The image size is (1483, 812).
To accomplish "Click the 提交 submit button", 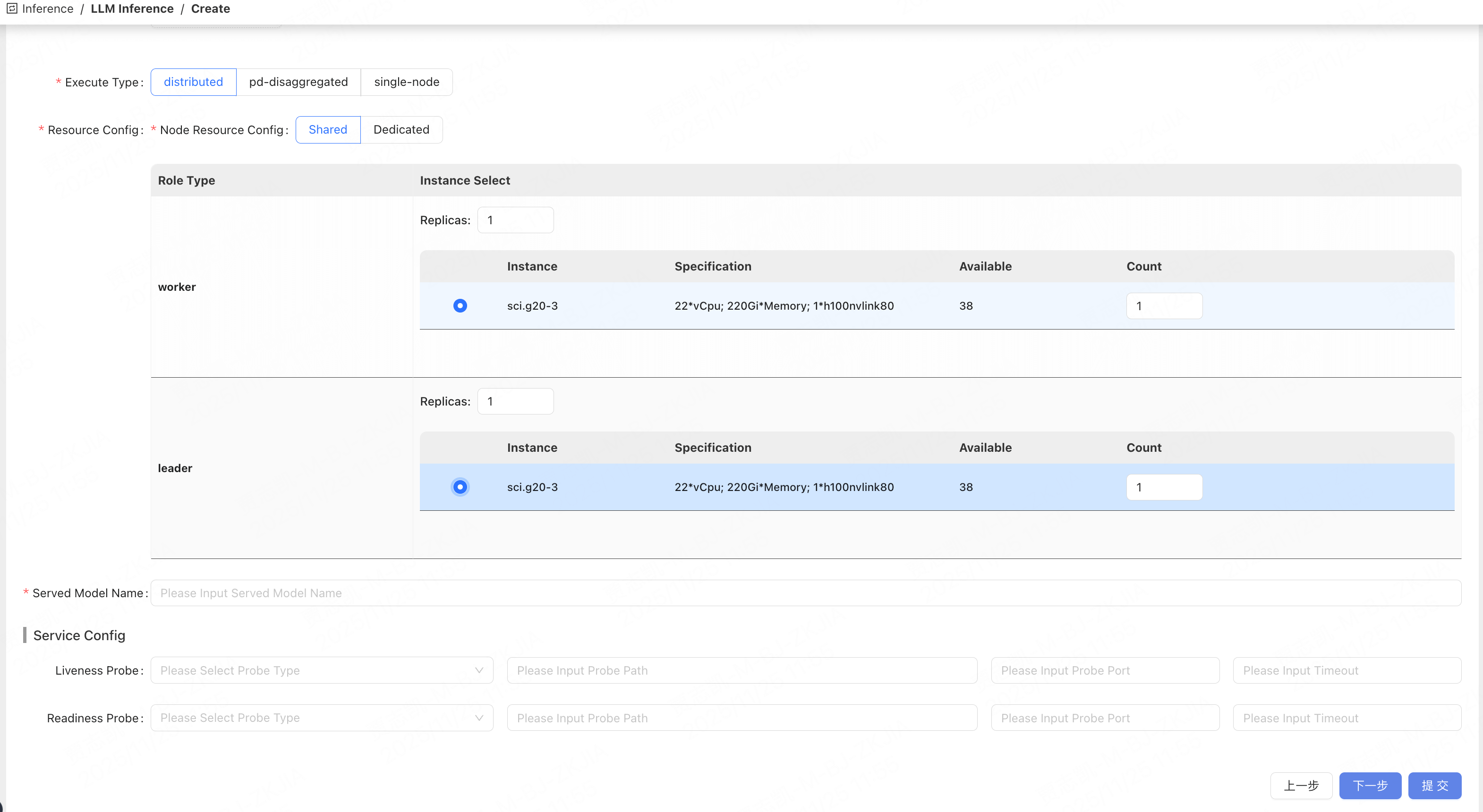I will (1435, 786).
